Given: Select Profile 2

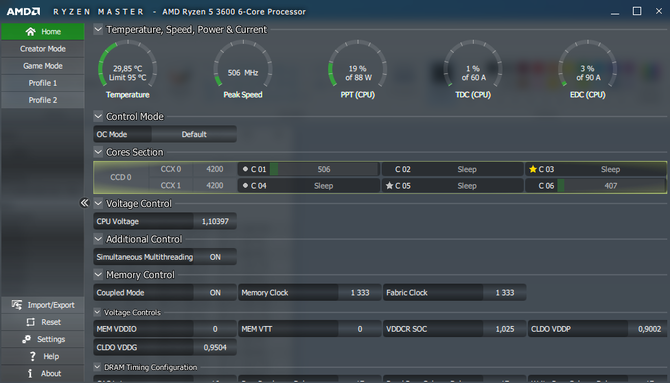Looking at the screenshot, I should point(43,100).
